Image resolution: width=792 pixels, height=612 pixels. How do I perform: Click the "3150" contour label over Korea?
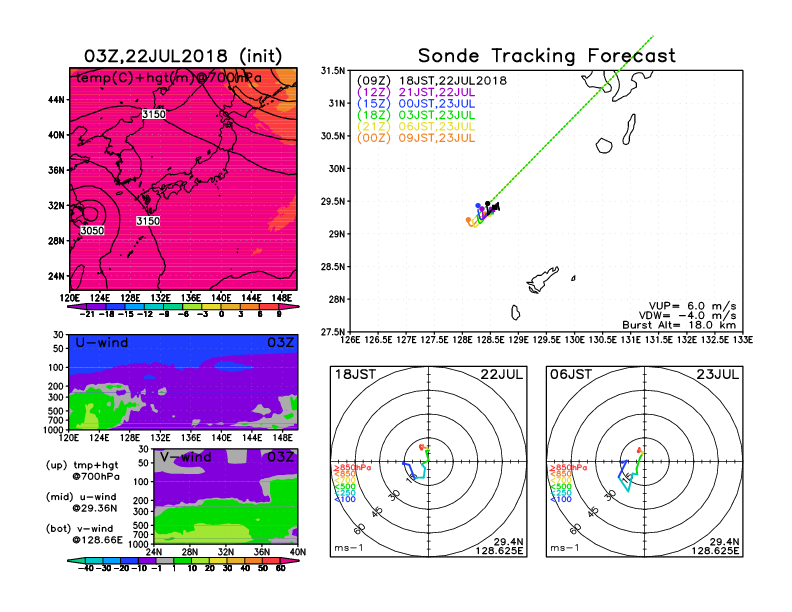[x=154, y=114]
